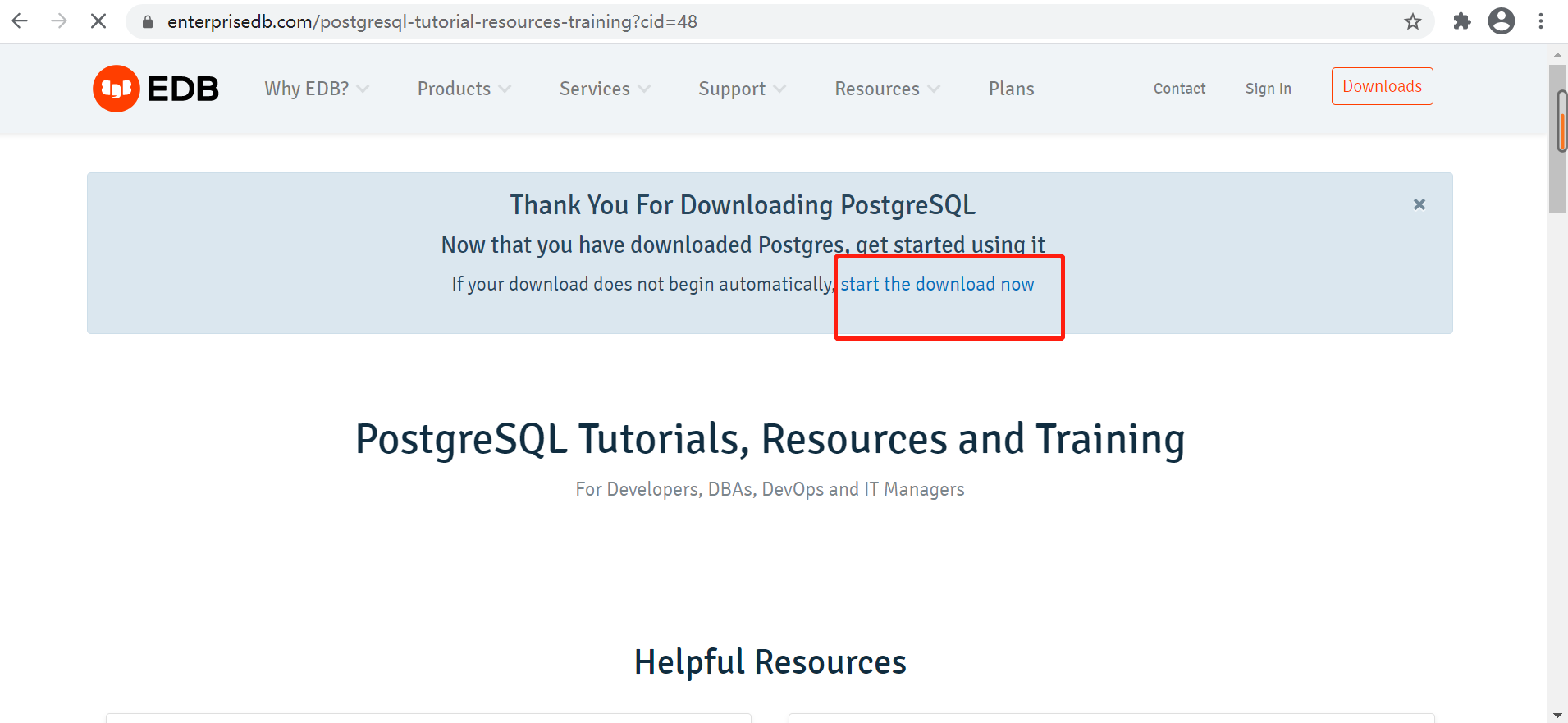Expand the Services menu

tap(605, 89)
